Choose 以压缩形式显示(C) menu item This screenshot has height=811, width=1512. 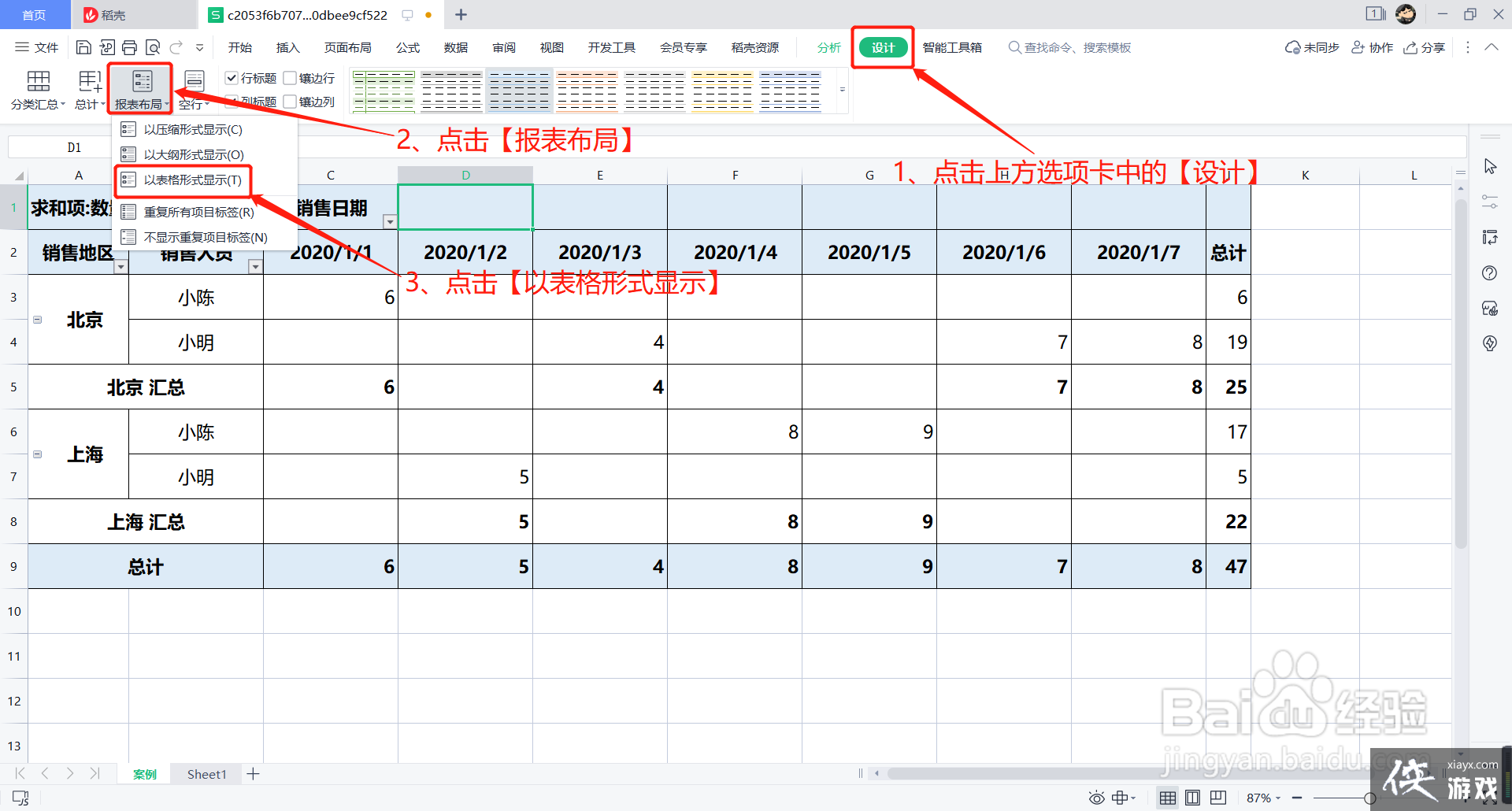pyautogui.click(x=206, y=129)
